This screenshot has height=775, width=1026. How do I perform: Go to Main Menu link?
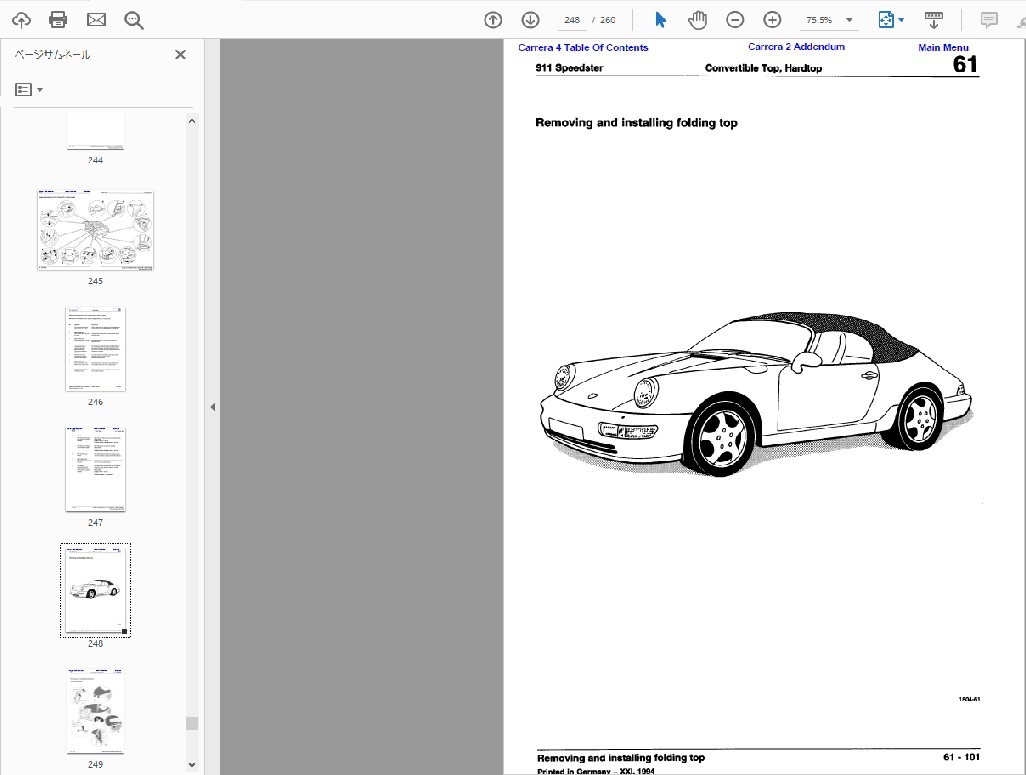[x=943, y=48]
